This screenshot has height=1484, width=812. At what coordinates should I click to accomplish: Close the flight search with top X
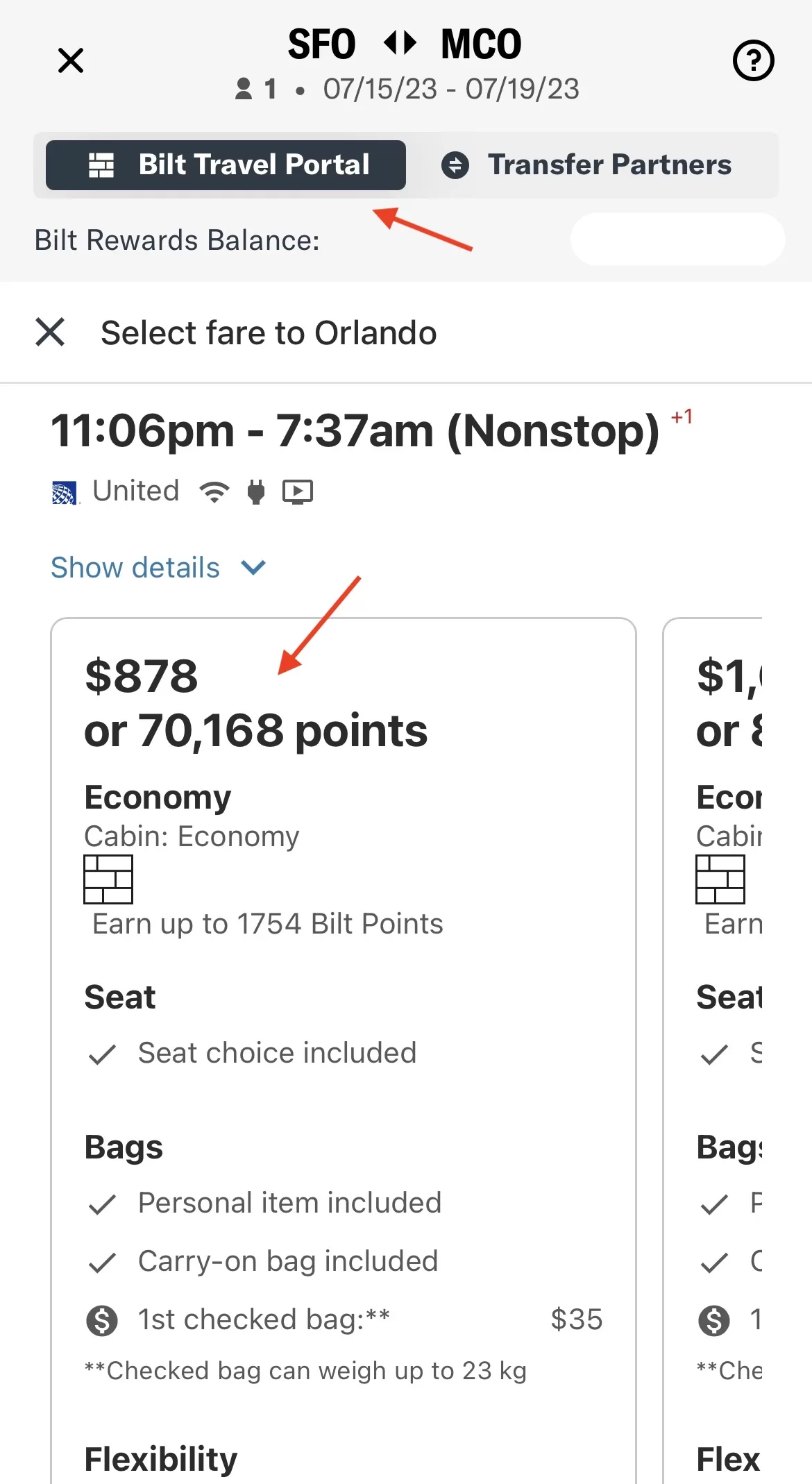[71, 60]
